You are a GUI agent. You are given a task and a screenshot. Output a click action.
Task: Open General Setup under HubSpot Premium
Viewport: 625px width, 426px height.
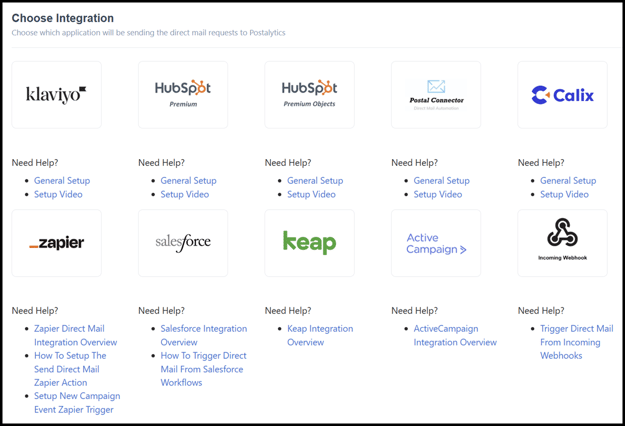click(x=189, y=181)
